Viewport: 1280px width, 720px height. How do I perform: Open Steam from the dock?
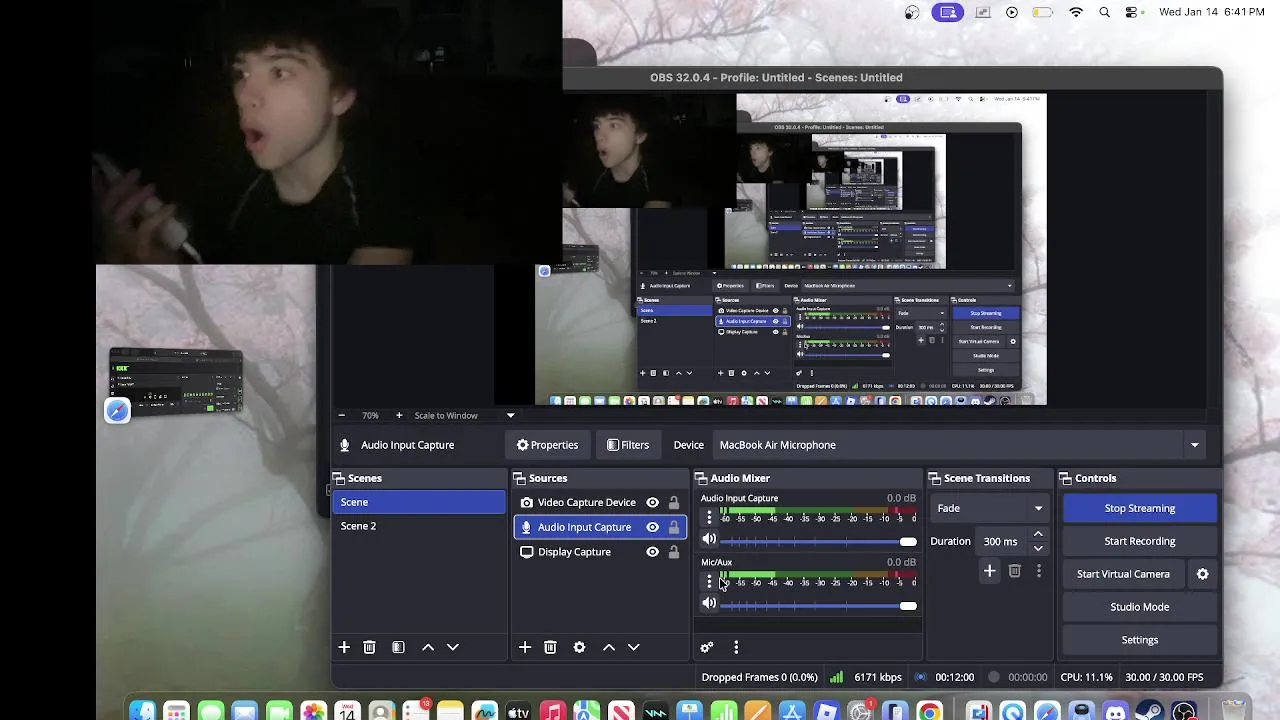click(x=1149, y=712)
